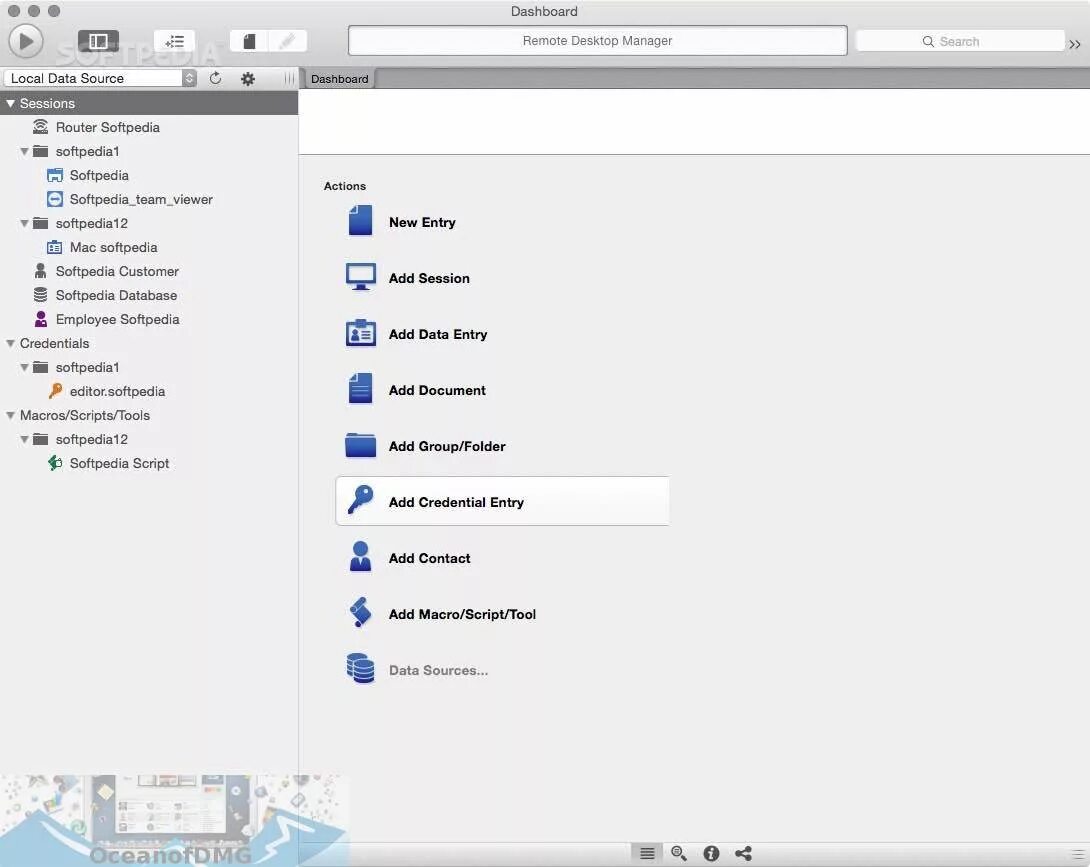Click the tree list view toolbar button
Image resolution: width=1090 pixels, height=867 pixels.
coord(174,41)
